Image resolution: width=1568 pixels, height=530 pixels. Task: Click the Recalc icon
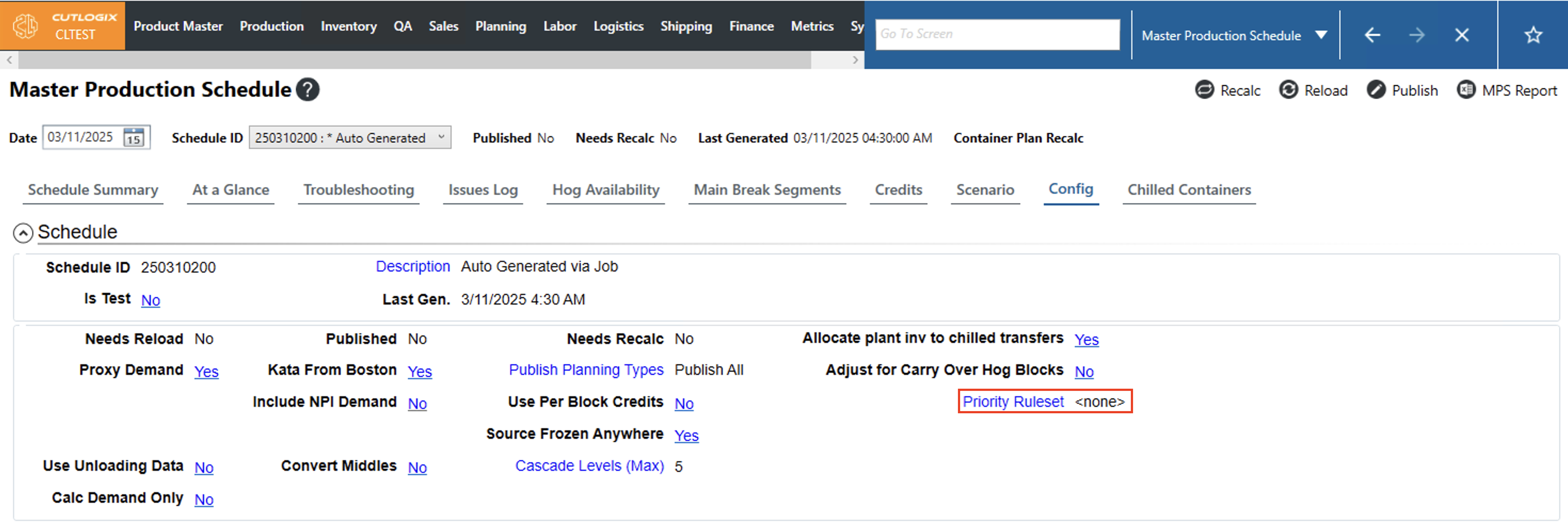click(1204, 90)
